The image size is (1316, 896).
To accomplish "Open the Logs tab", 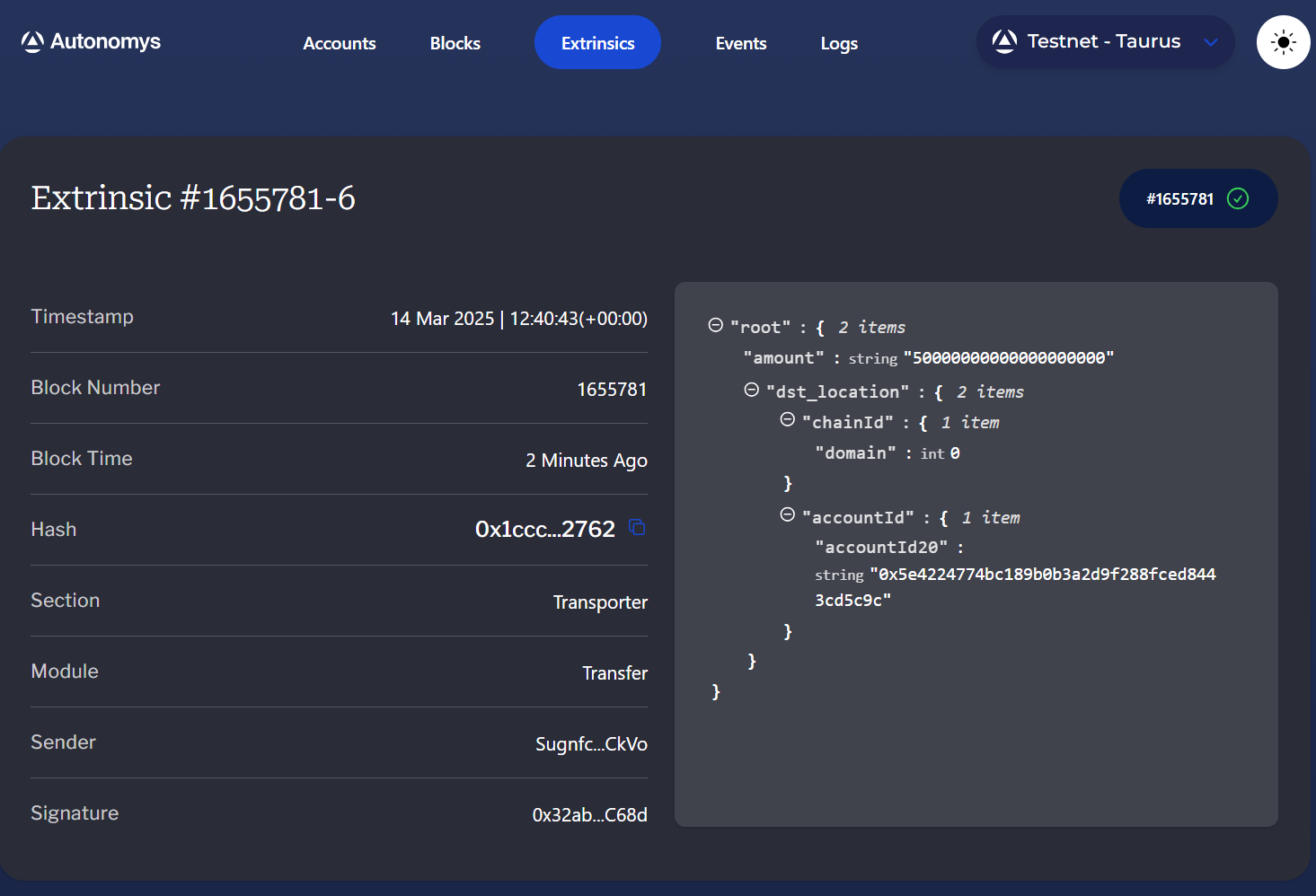I will [839, 43].
